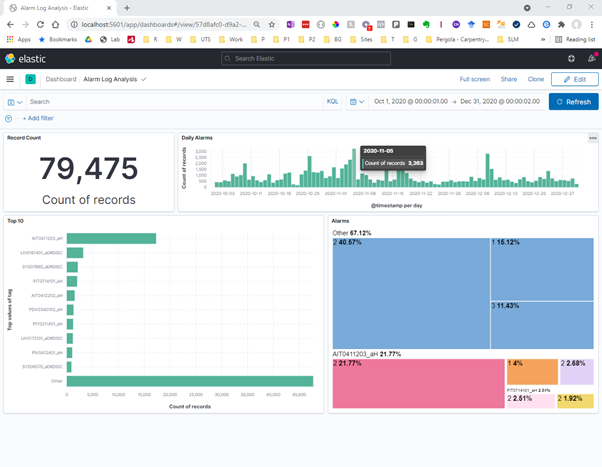Click the filter options icon beside Add filter

coord(9,118)
